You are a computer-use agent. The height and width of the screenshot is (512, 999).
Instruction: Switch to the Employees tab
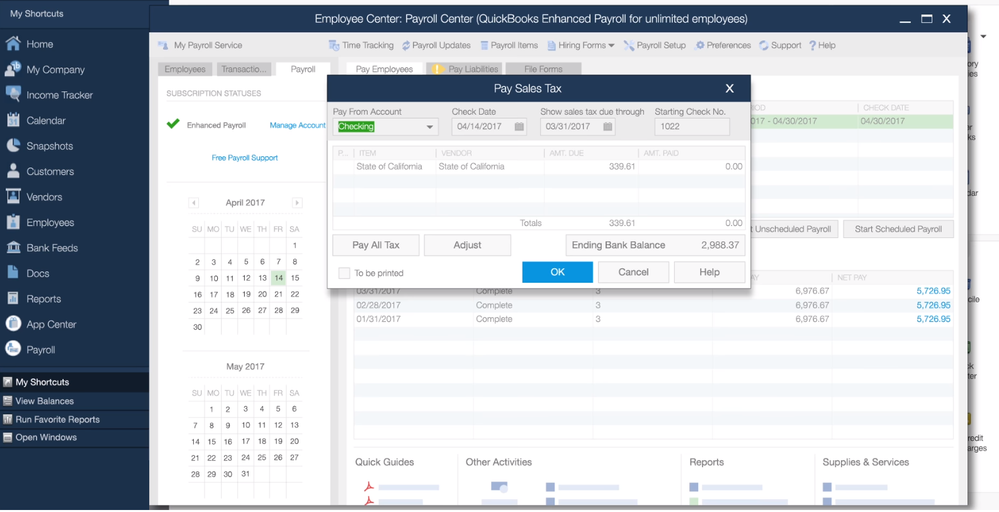[185, 69]
